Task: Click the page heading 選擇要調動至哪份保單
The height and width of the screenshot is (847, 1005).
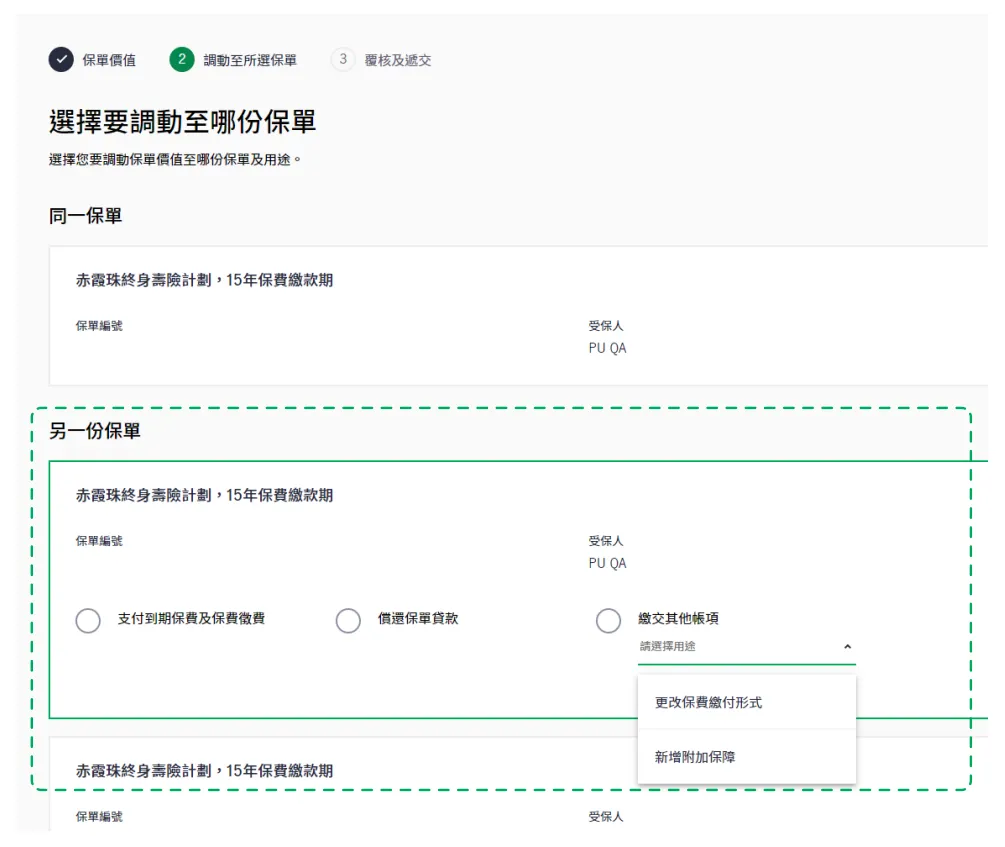Action: (x=183, y=122)
